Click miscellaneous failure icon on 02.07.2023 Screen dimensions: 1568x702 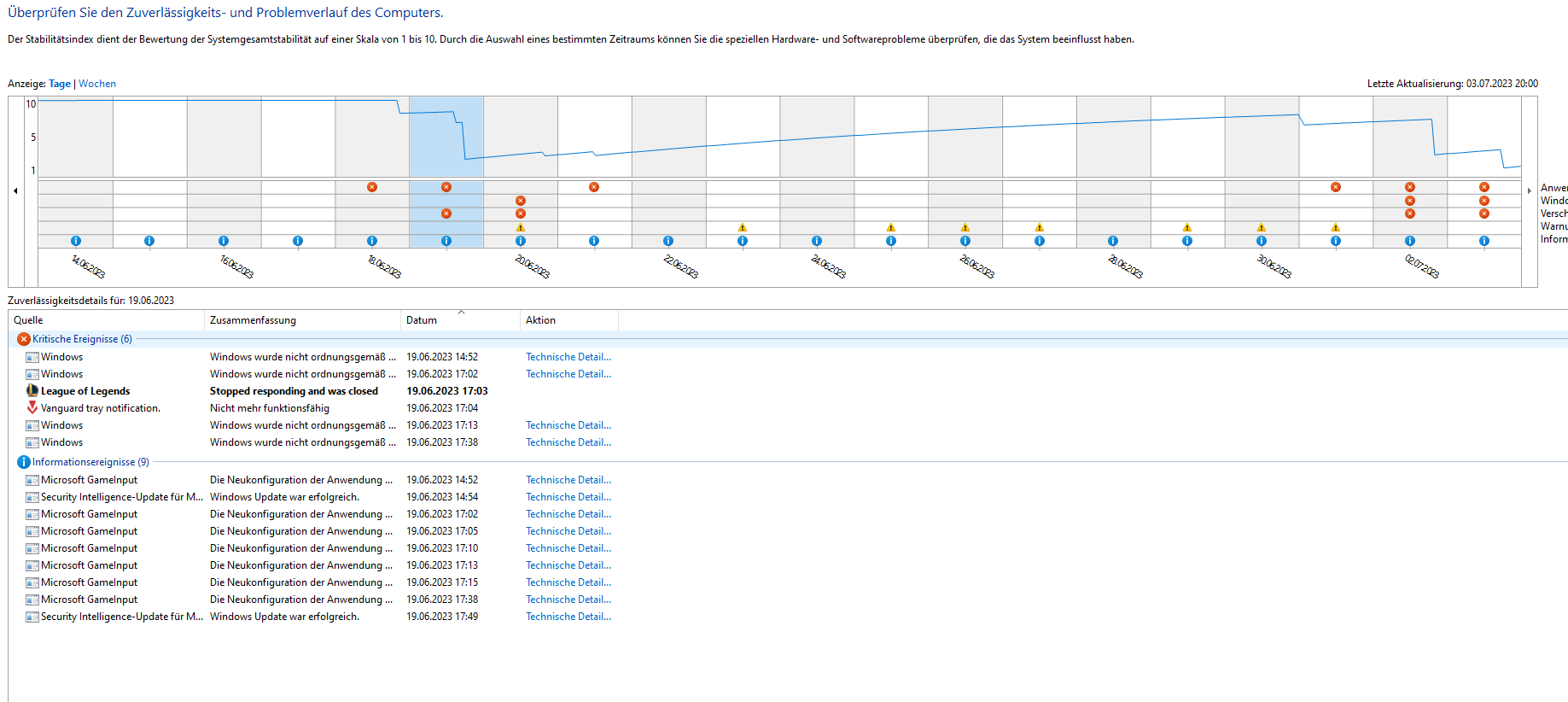1410,214
